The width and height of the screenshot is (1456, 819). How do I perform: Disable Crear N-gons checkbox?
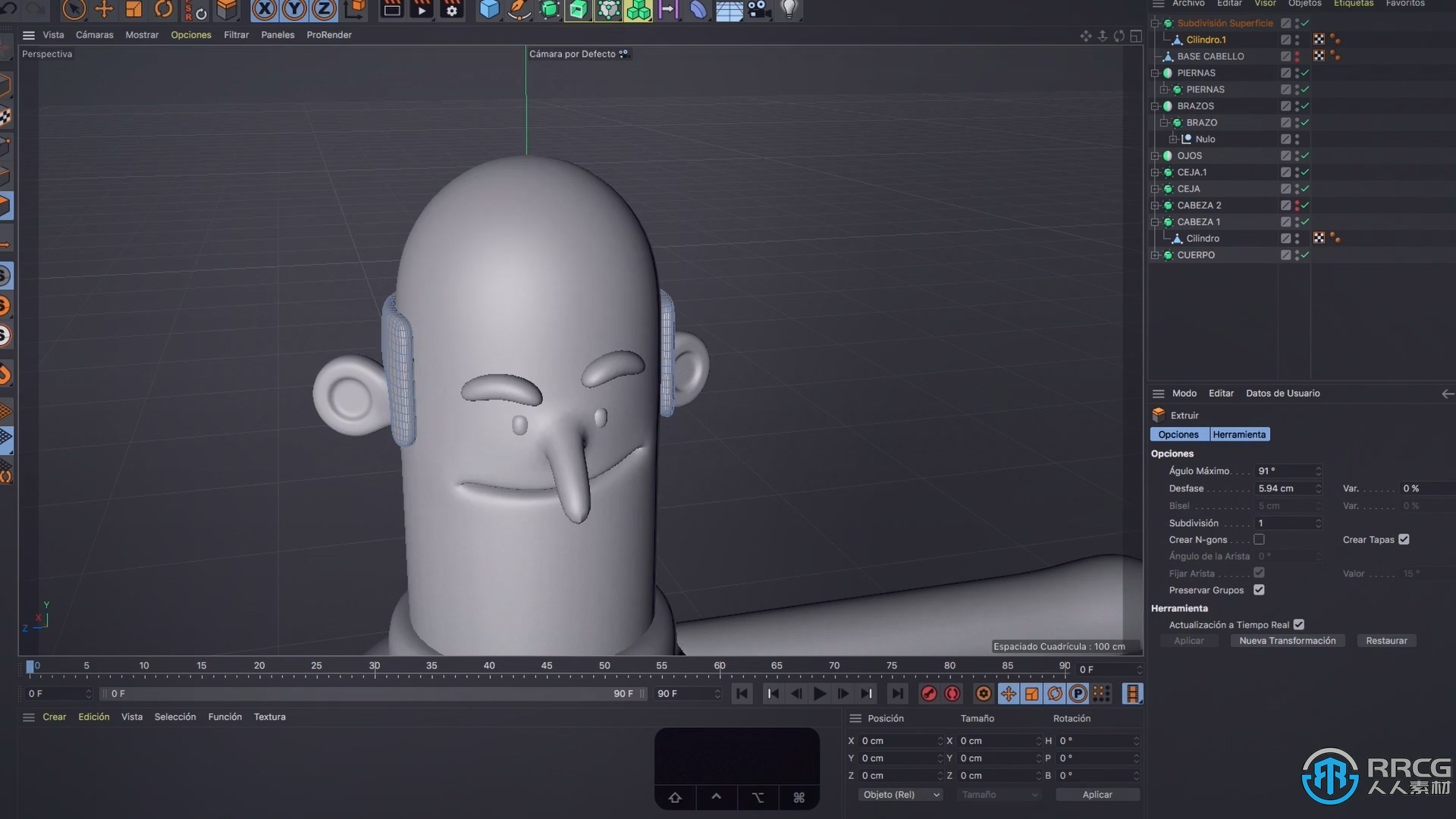(x=1258, y=539)
